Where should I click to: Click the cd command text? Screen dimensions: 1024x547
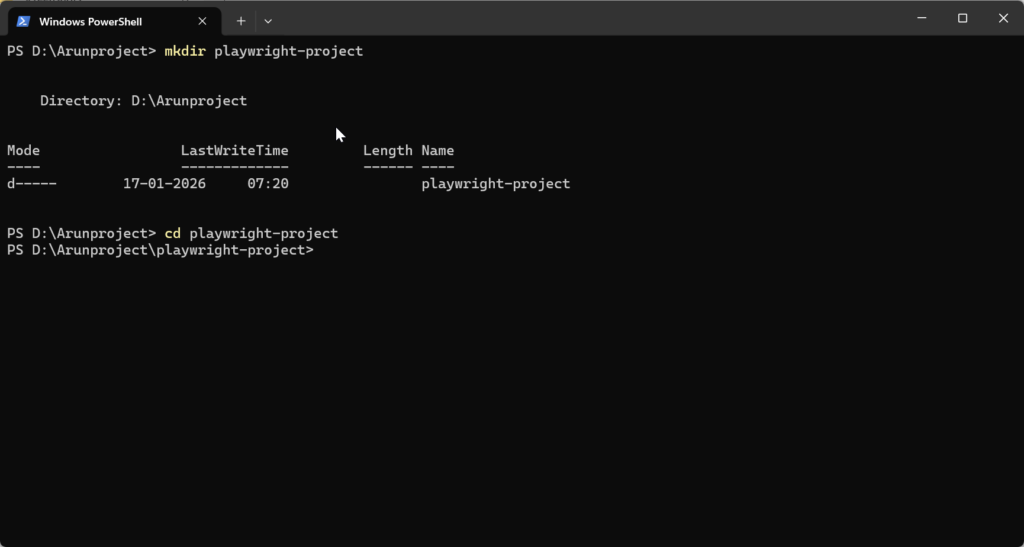tap(173, 234)
